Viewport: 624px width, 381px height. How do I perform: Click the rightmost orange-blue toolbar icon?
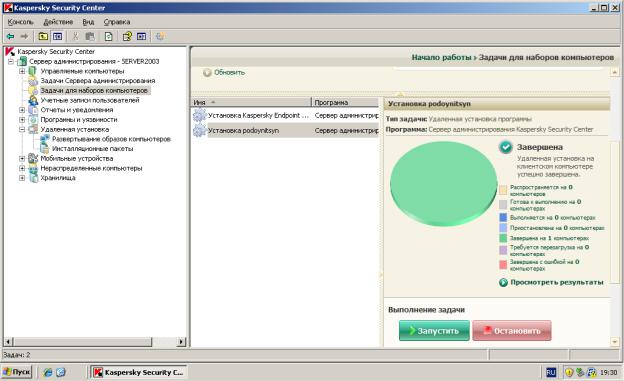[x=160, y=37]
